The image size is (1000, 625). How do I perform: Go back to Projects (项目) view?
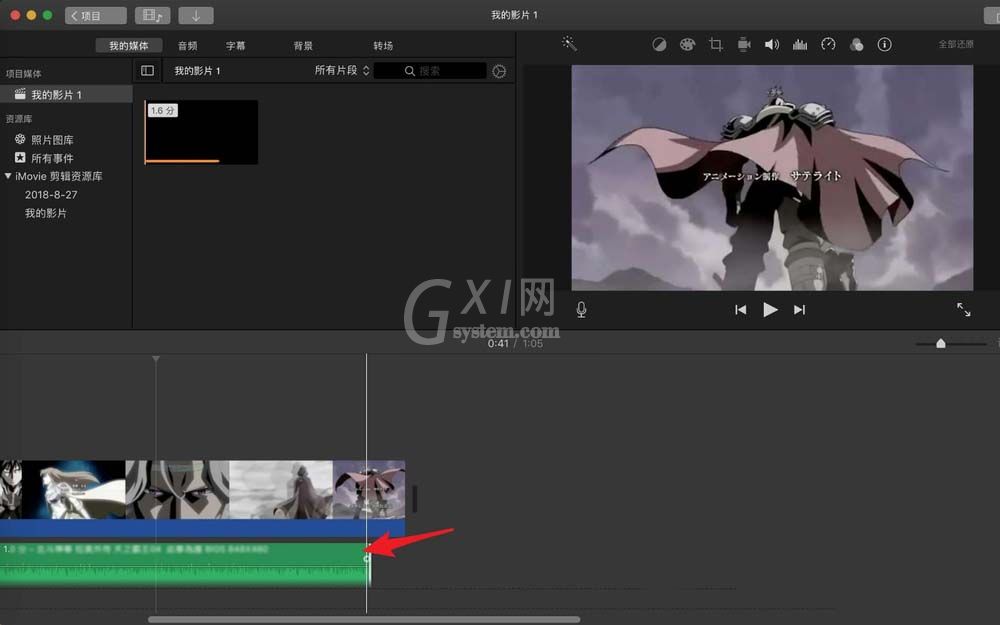(96, 15)
